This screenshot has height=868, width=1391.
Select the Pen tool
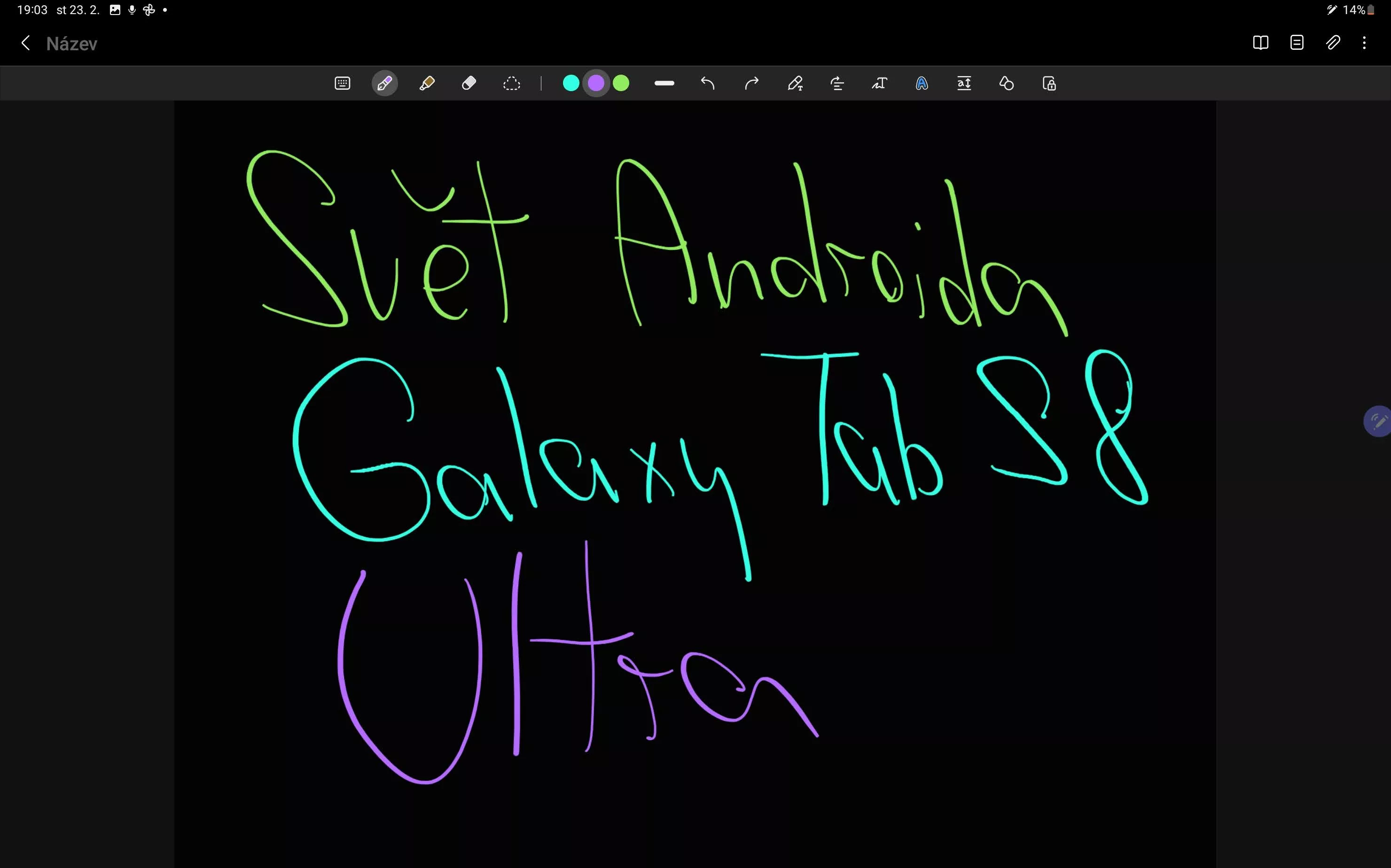385,84
